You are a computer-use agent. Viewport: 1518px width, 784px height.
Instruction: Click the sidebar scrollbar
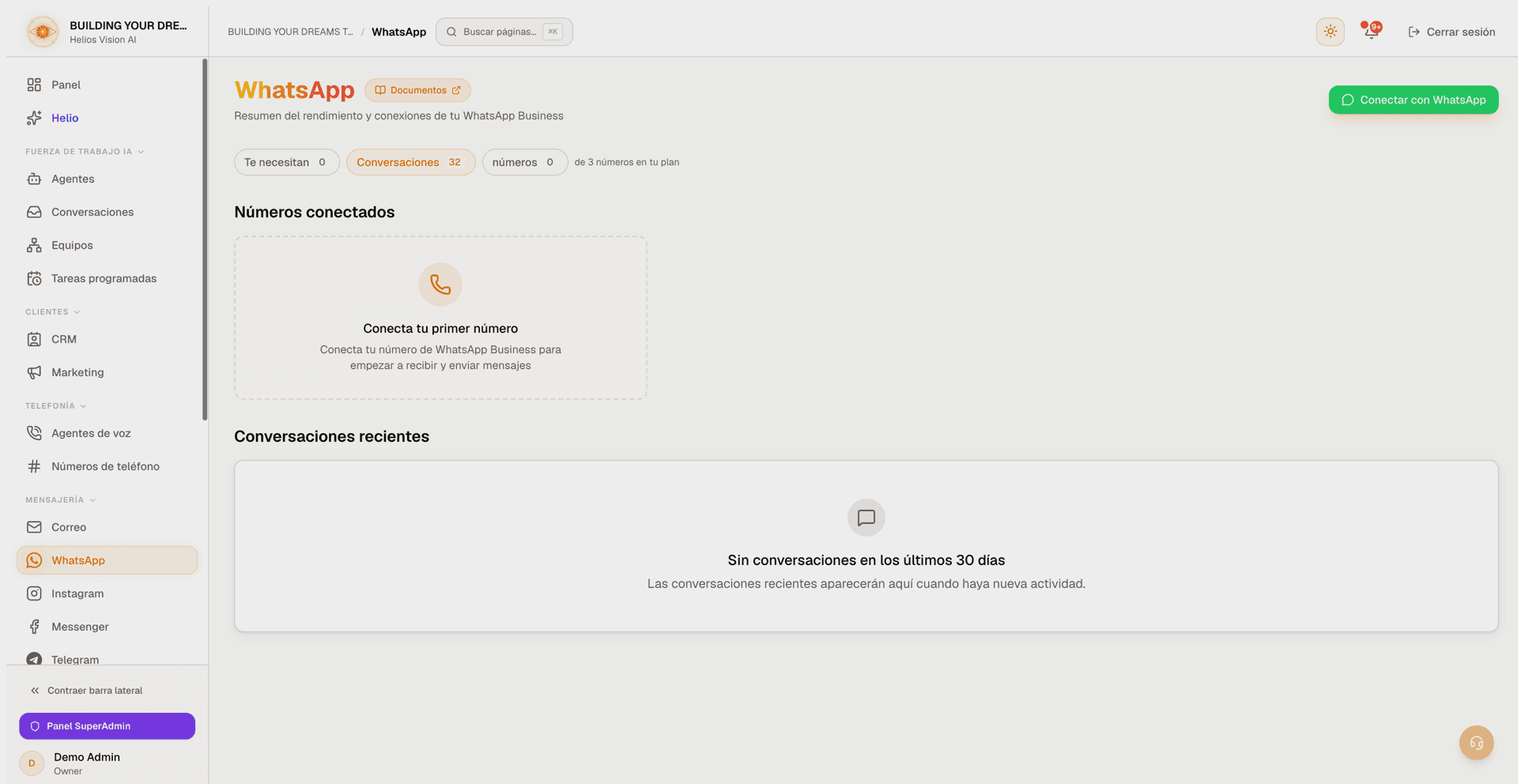coord(205,239)
